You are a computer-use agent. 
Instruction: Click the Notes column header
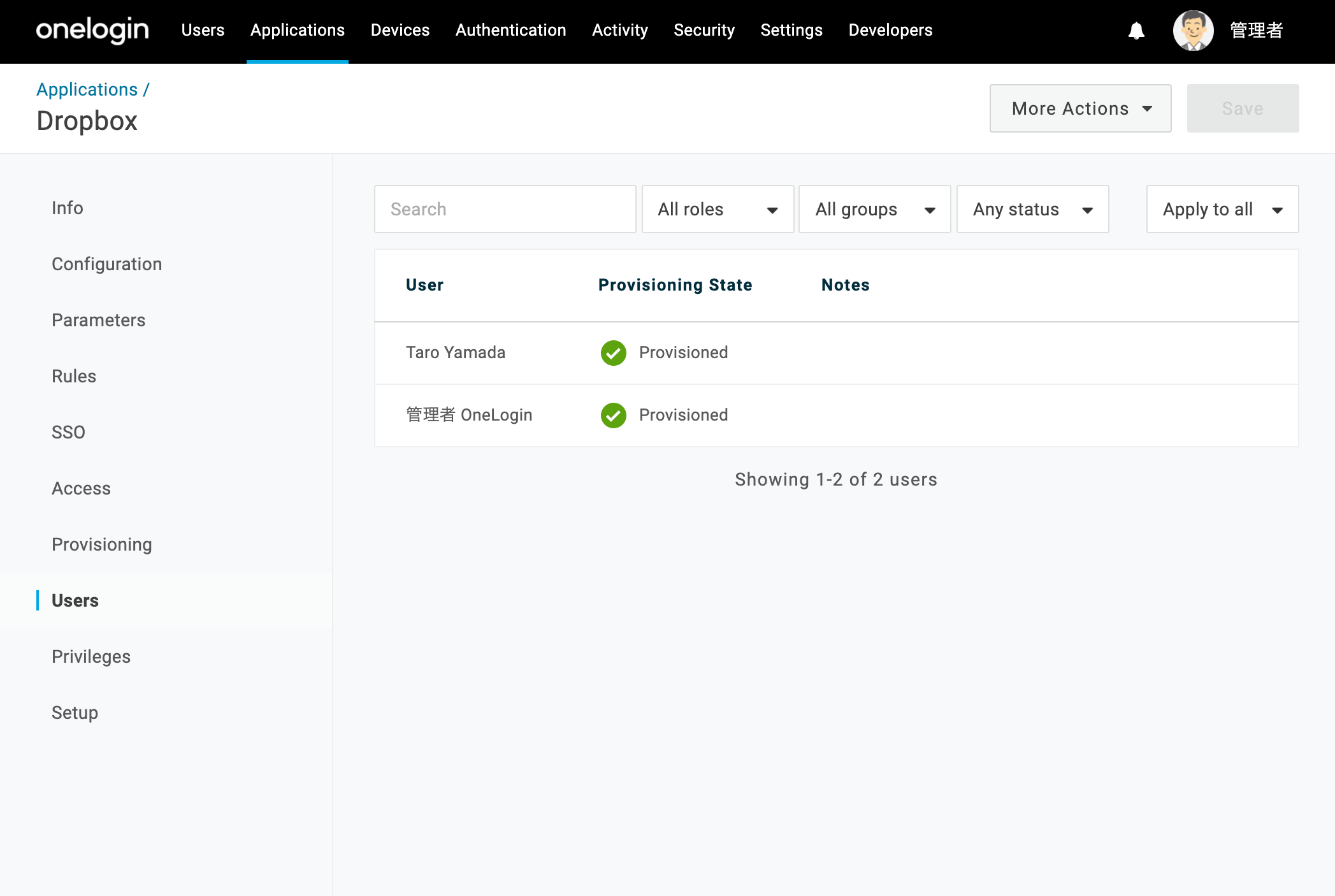pyautogui.click(x=845, y=285)
